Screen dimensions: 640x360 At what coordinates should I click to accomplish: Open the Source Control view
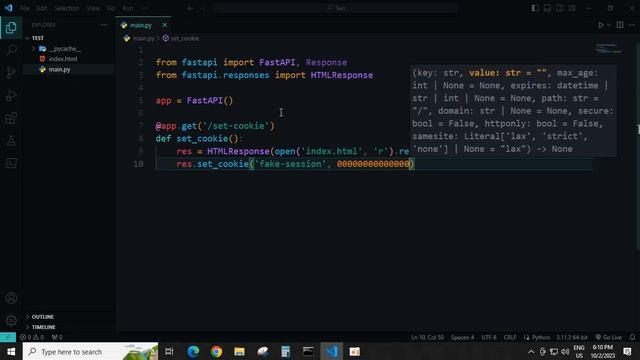pos(11,73)
